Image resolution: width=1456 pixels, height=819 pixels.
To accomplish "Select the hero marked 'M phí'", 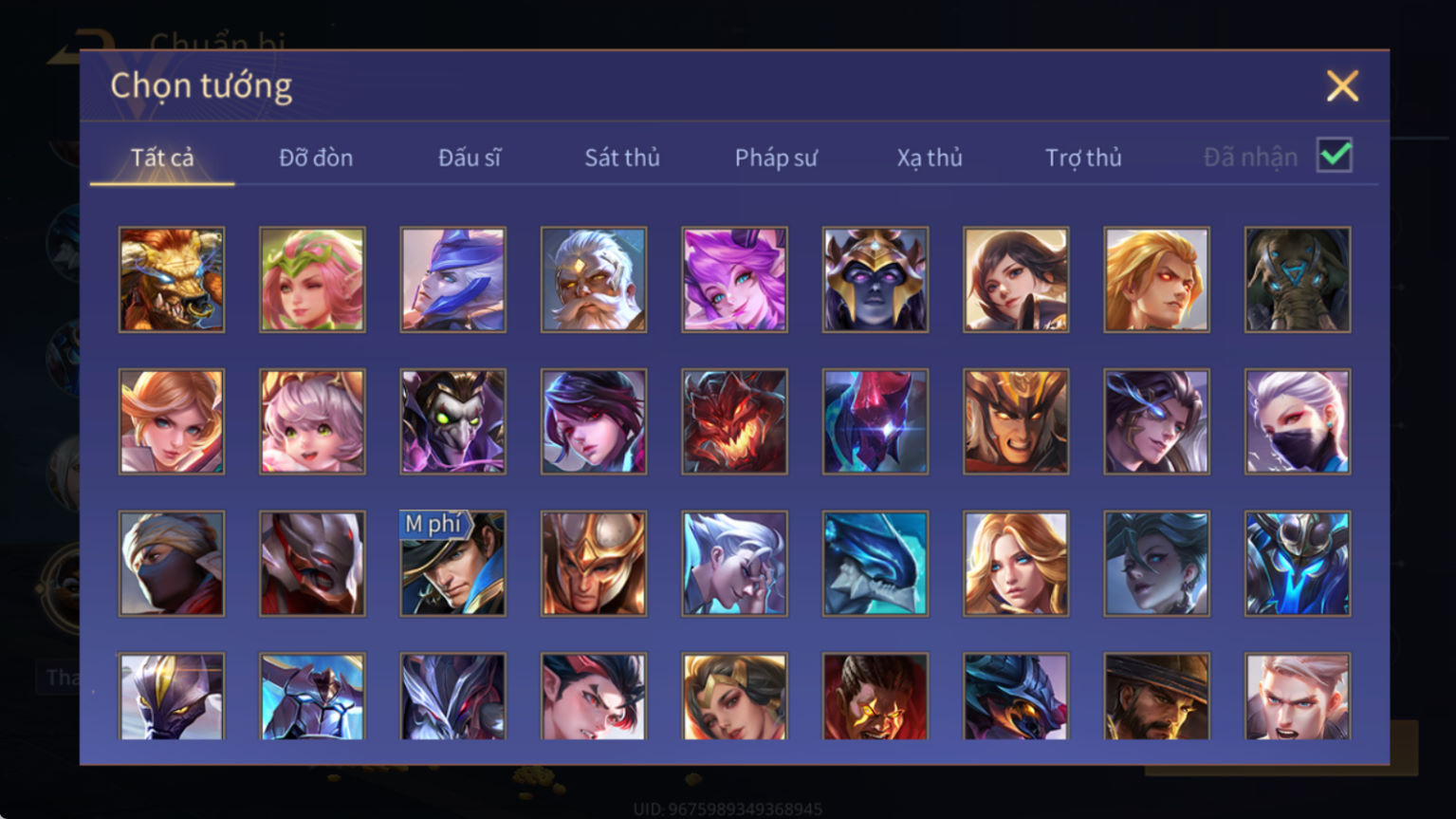I will click(x=453, y=564).
